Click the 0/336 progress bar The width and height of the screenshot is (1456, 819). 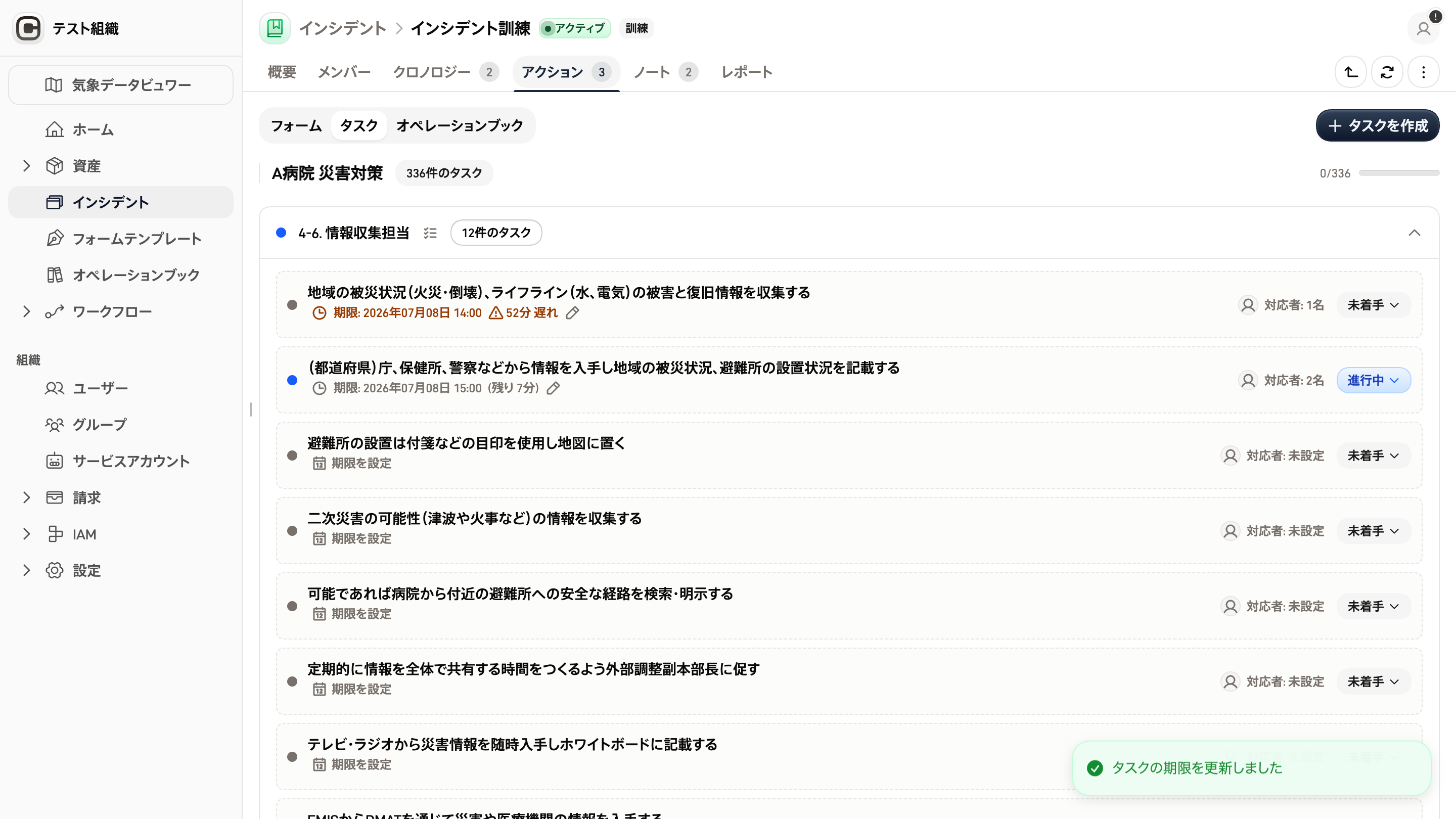(1399, 173)
